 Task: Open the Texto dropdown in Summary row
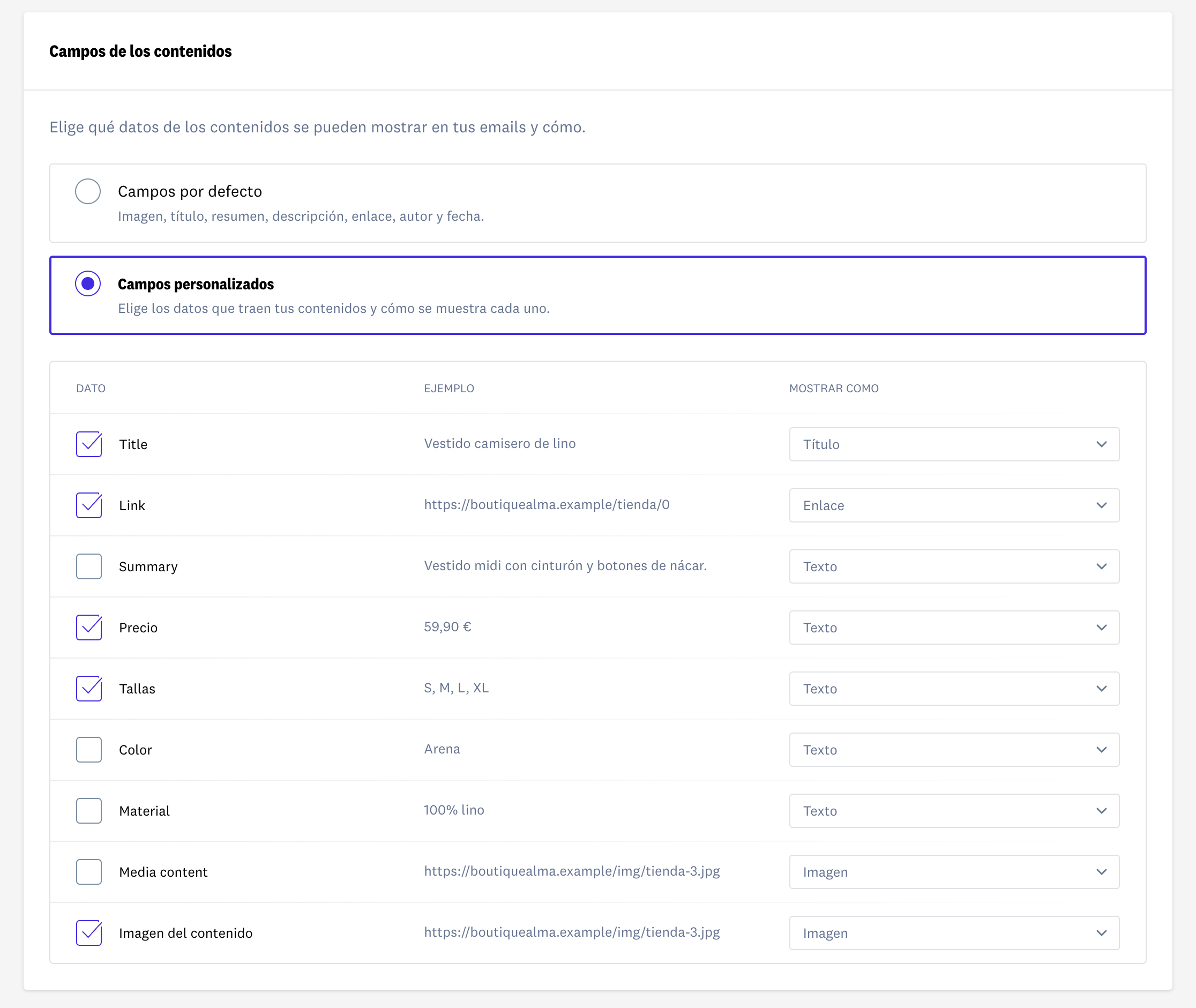(x=954, y=566)
